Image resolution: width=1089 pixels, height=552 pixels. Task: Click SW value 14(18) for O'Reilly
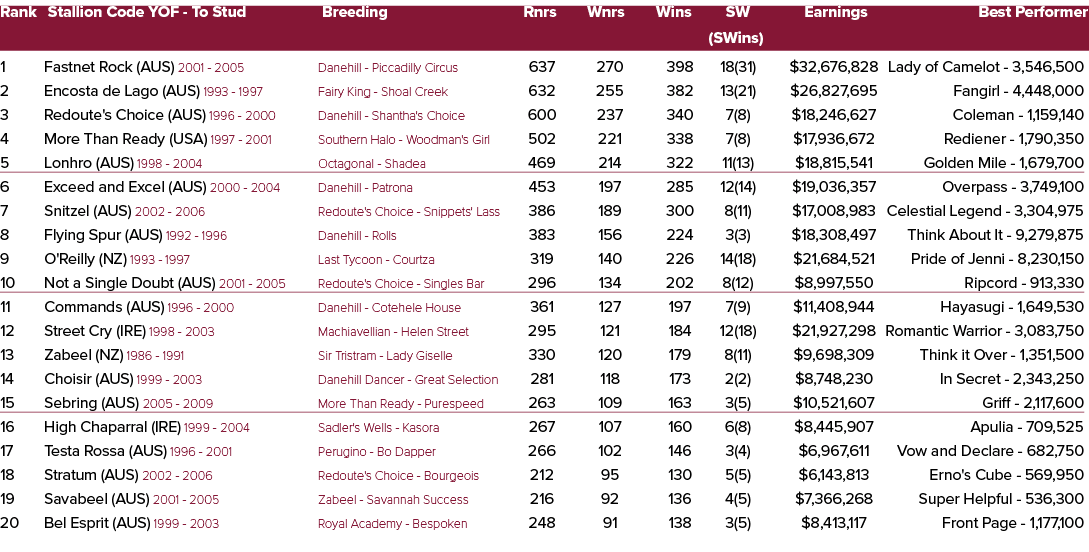click(x=738, y=259)
